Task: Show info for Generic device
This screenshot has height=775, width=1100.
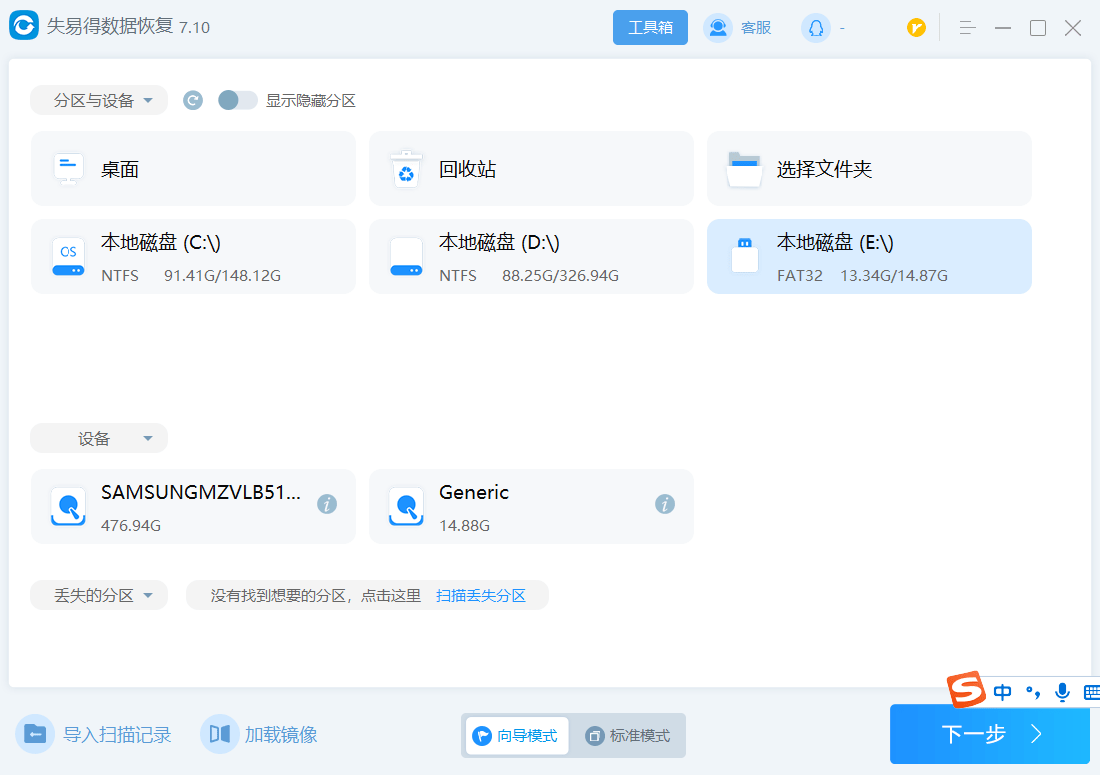Action: point(665,504)
